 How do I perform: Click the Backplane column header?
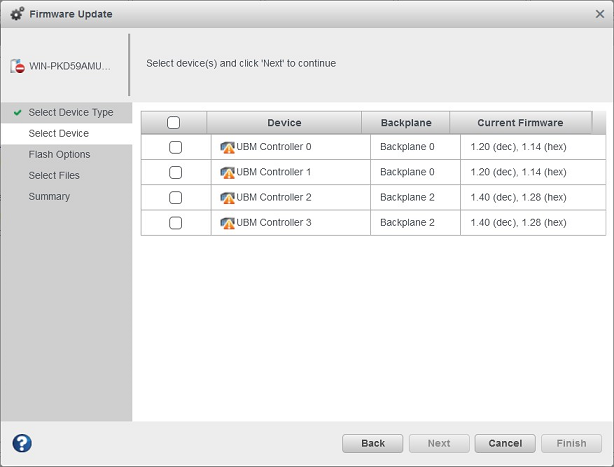(405, 123)
